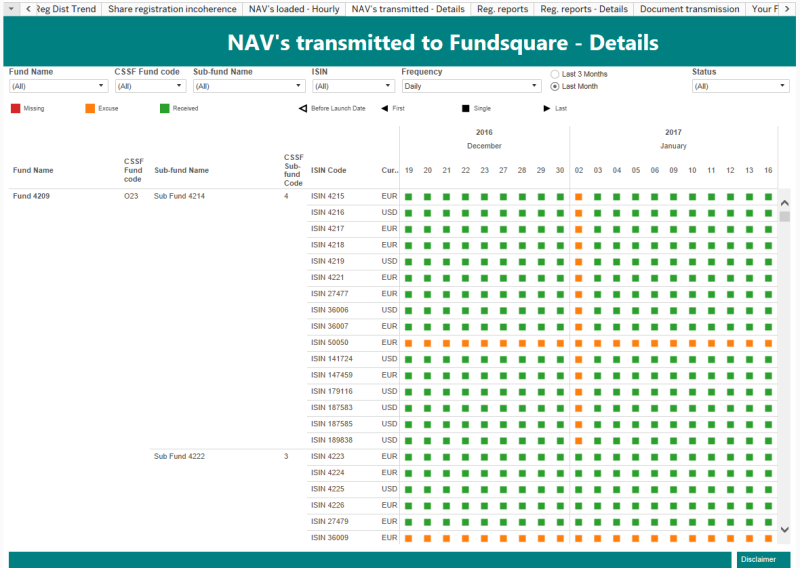Open NAV's loaded - Hourly tab

click(294, 9)
